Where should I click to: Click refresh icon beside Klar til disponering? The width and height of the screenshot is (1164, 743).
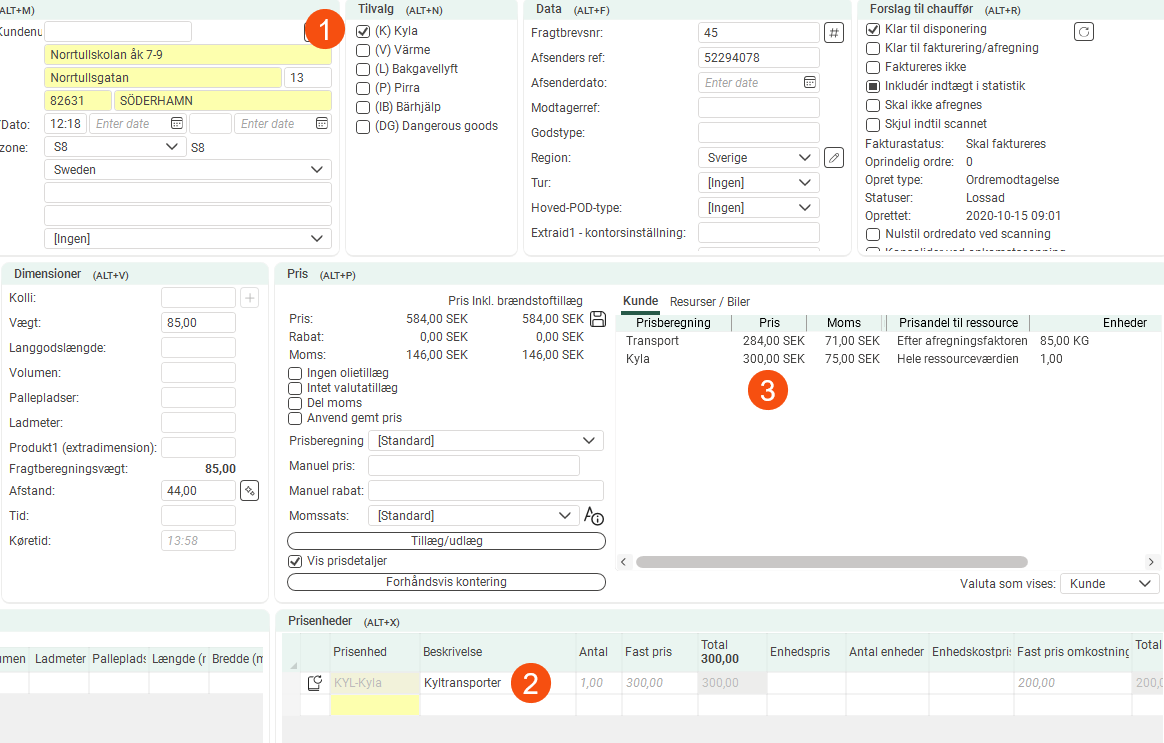pyautogui.click(x=1083, y=31)
